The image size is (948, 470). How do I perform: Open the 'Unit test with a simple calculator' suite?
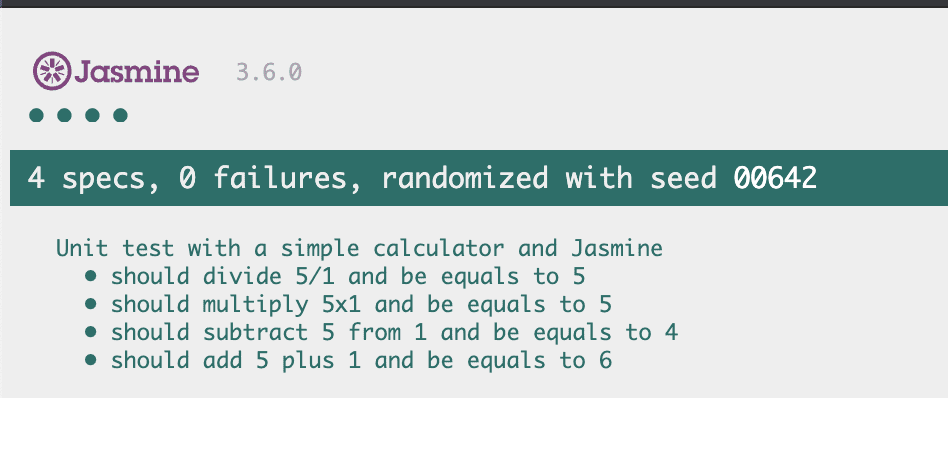(359, 248)
